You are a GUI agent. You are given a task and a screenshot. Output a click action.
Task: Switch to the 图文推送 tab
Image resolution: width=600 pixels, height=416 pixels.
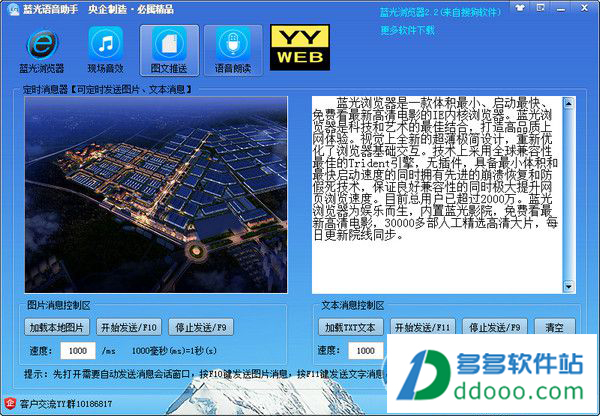(169, 51)
